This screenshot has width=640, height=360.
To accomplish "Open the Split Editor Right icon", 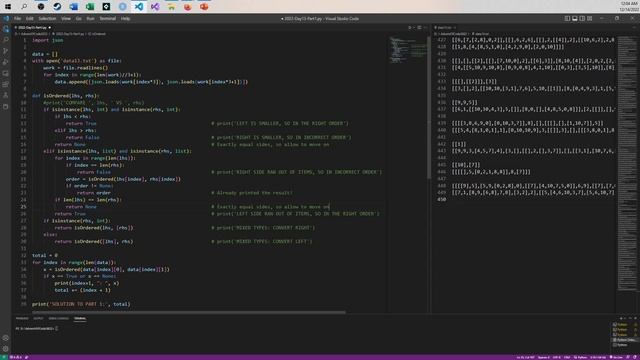I will pos(419,28).
